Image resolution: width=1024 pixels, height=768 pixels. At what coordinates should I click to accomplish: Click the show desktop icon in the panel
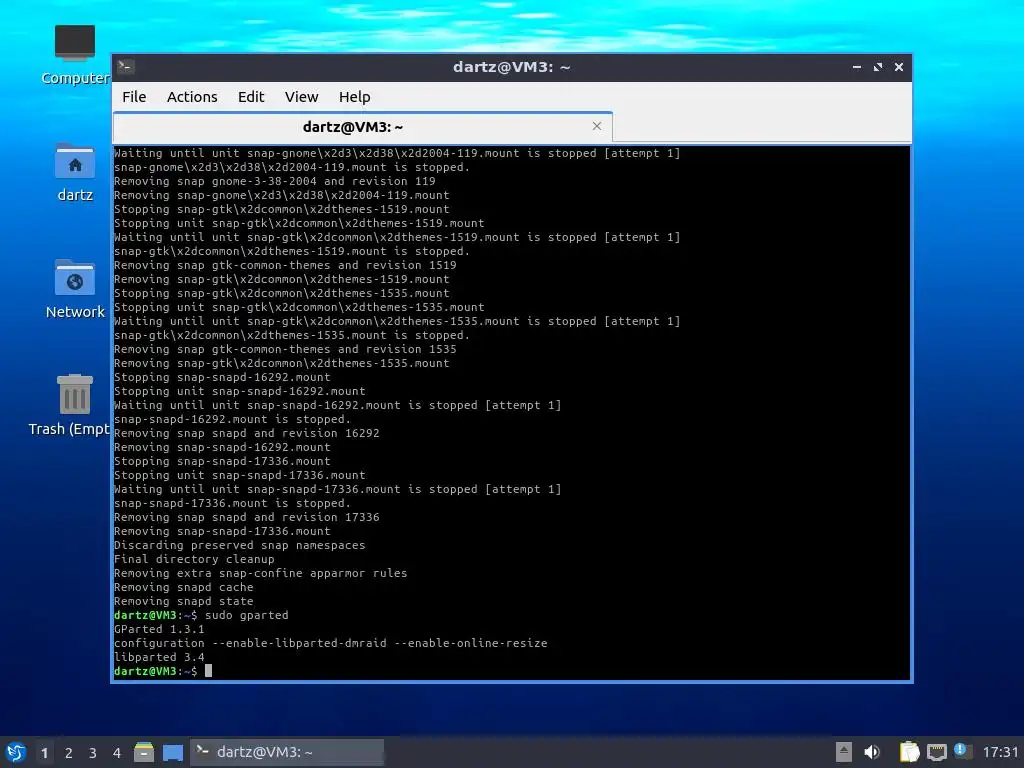173,752
